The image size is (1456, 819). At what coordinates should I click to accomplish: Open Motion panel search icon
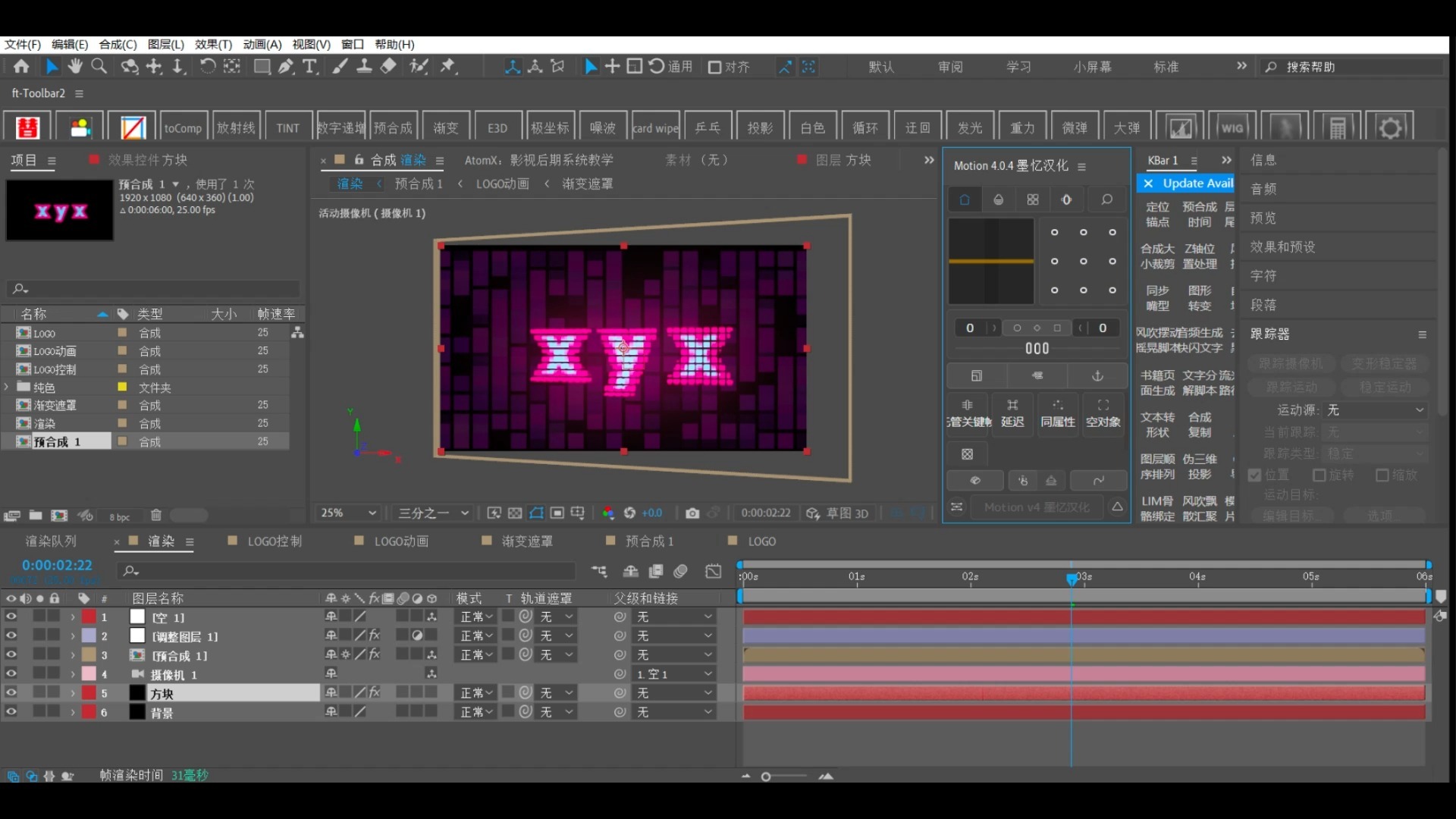[x=1107, y=199]
